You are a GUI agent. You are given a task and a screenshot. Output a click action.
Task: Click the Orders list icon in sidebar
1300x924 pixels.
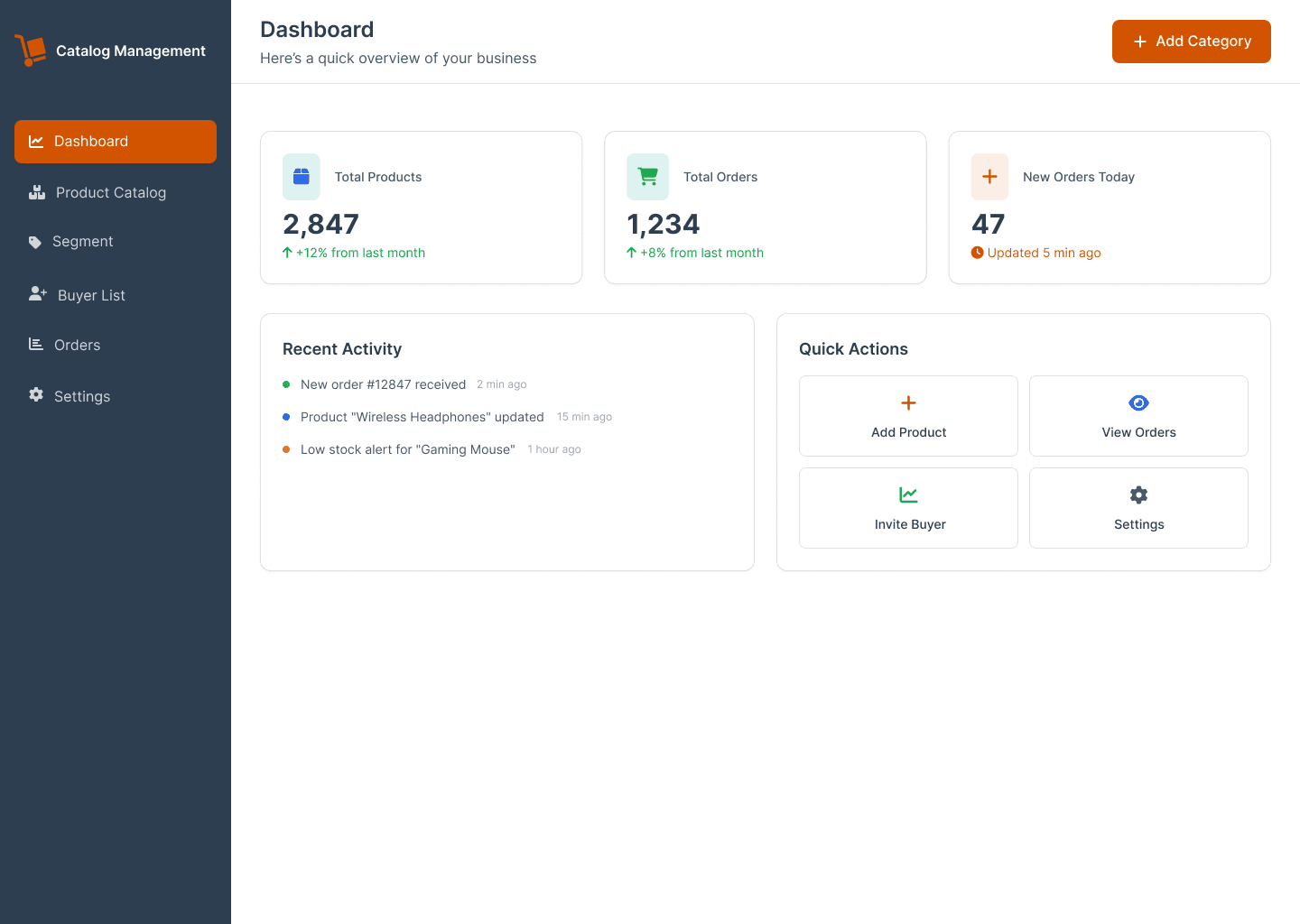pos(36,345)
